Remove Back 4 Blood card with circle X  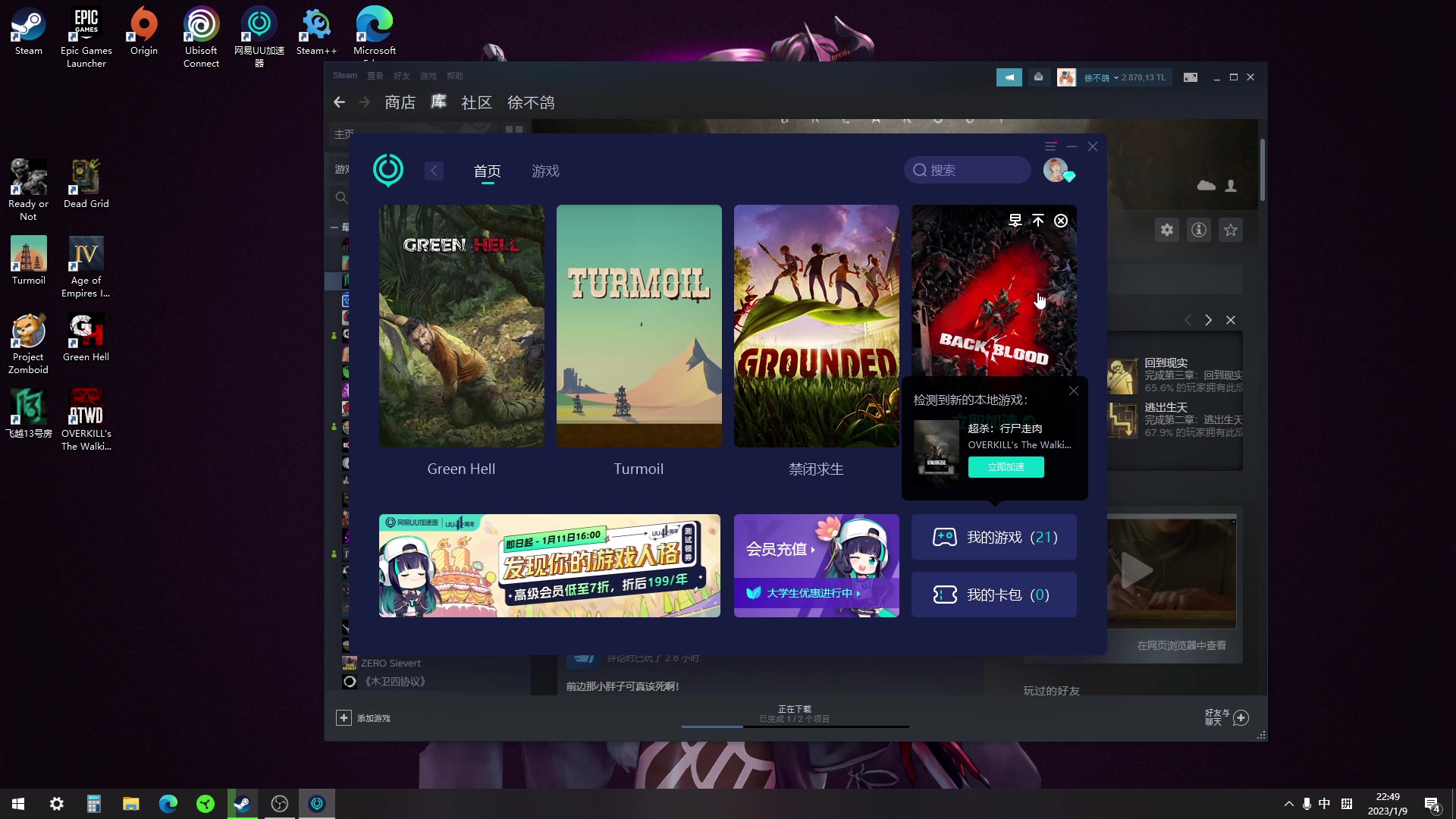pos(1061,221)
